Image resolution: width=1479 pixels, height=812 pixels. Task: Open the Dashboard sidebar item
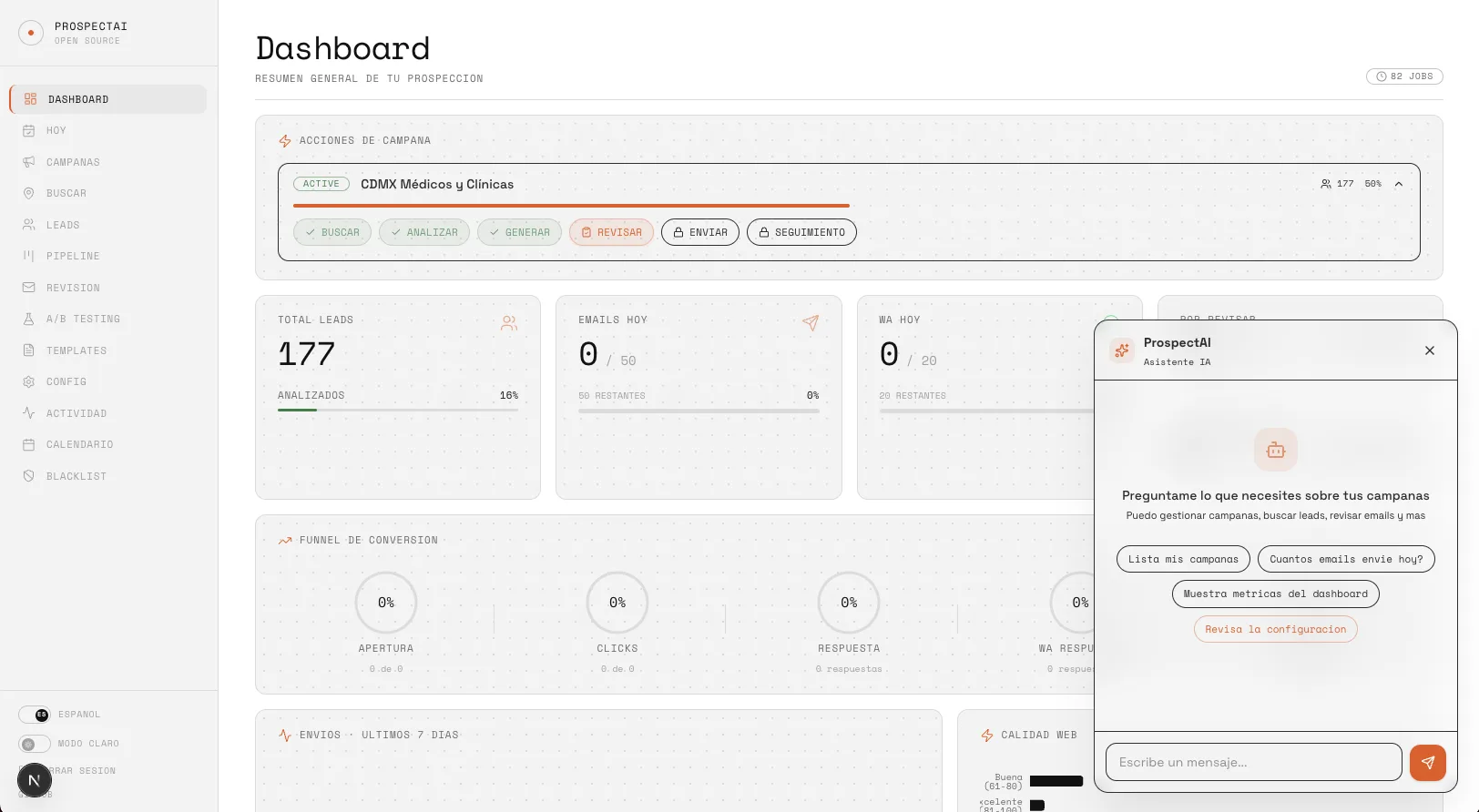108,99
